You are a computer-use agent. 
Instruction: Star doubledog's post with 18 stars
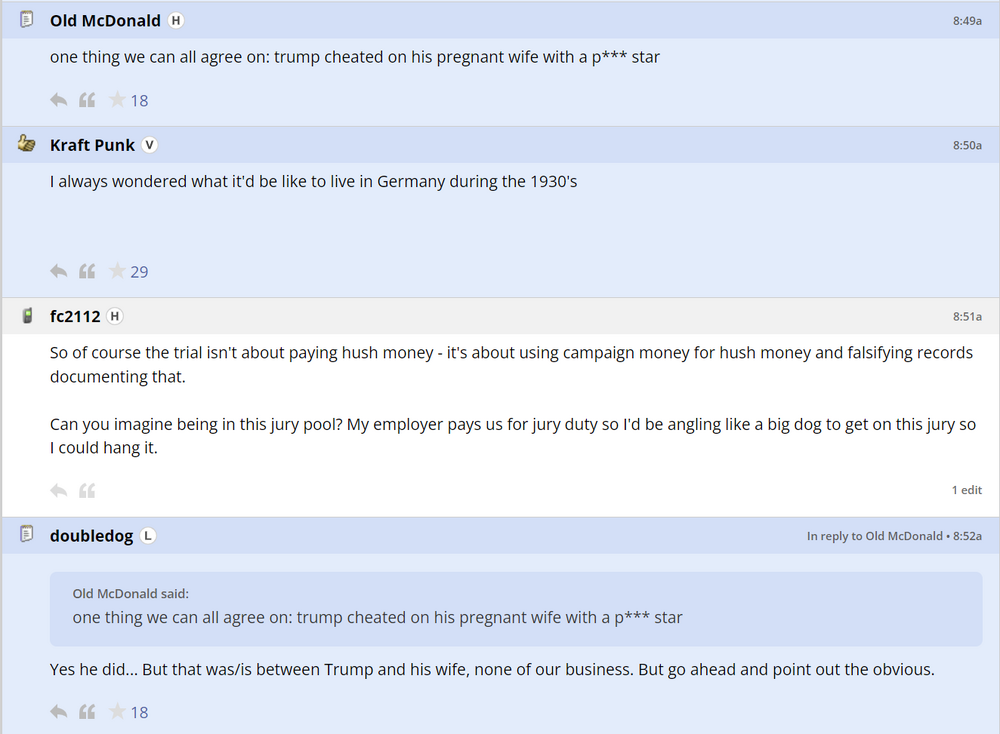point(118,712)
